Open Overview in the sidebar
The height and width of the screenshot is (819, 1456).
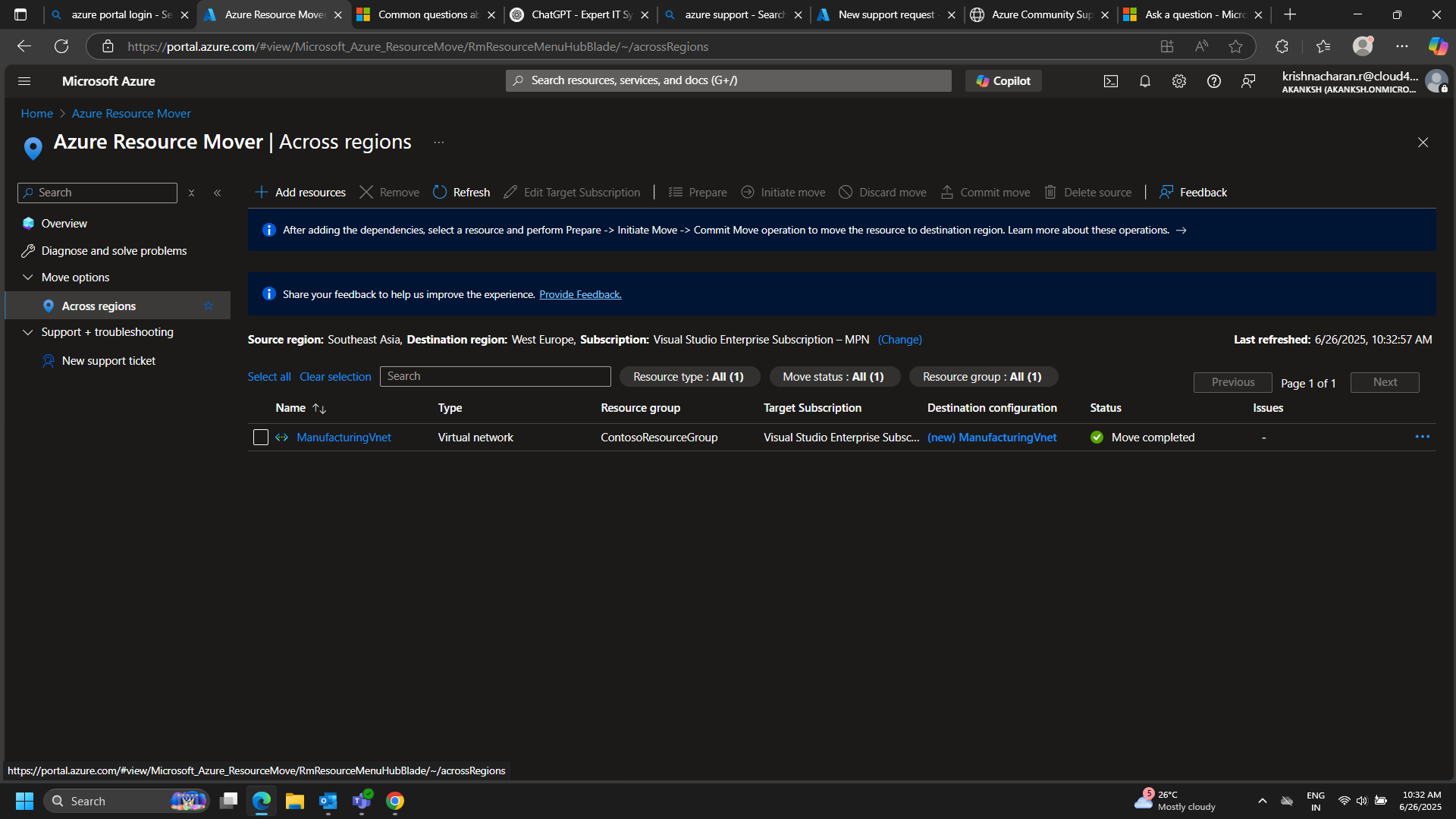tap(64, 224)
